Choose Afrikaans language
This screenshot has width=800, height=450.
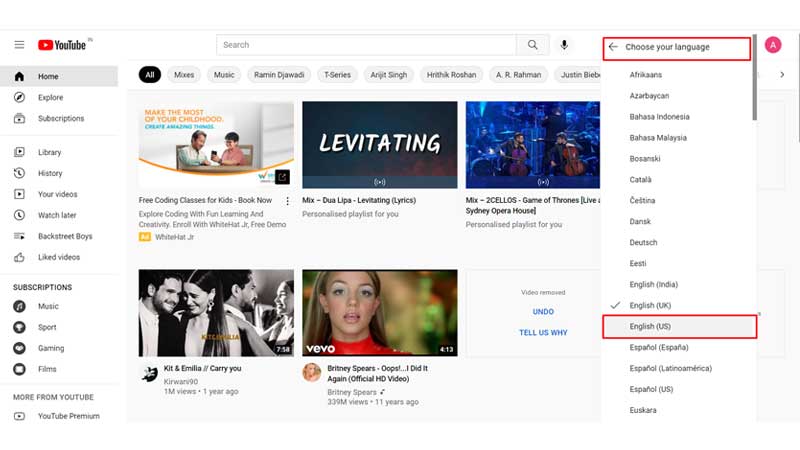click(679, 74)
